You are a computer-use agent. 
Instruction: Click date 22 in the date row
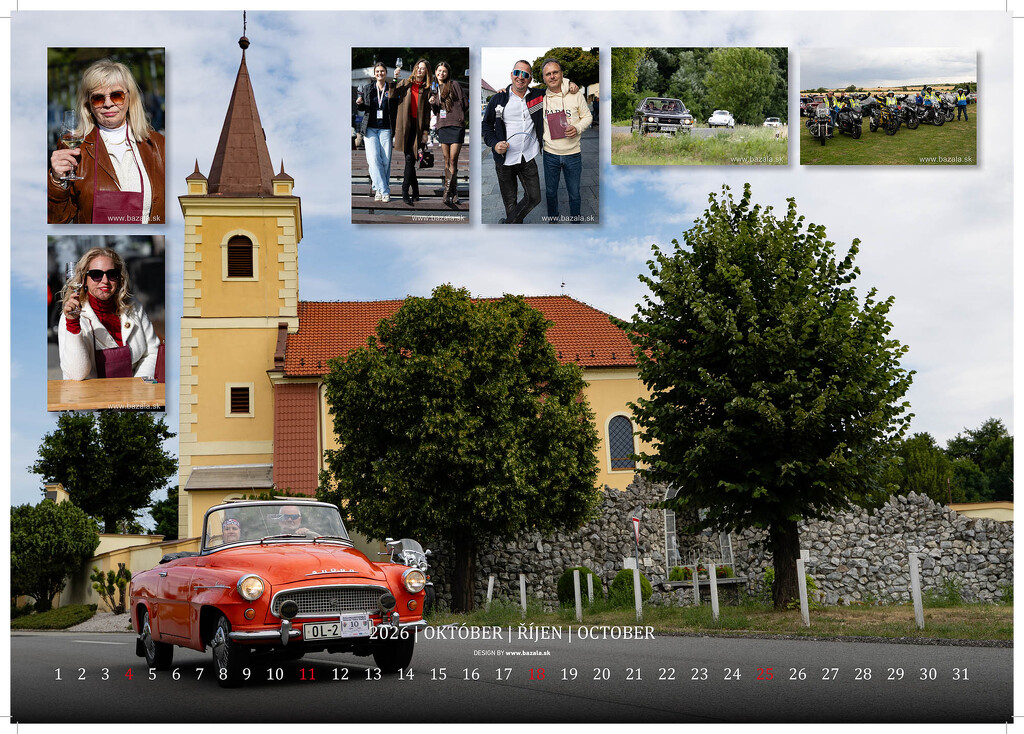point(666,674)
